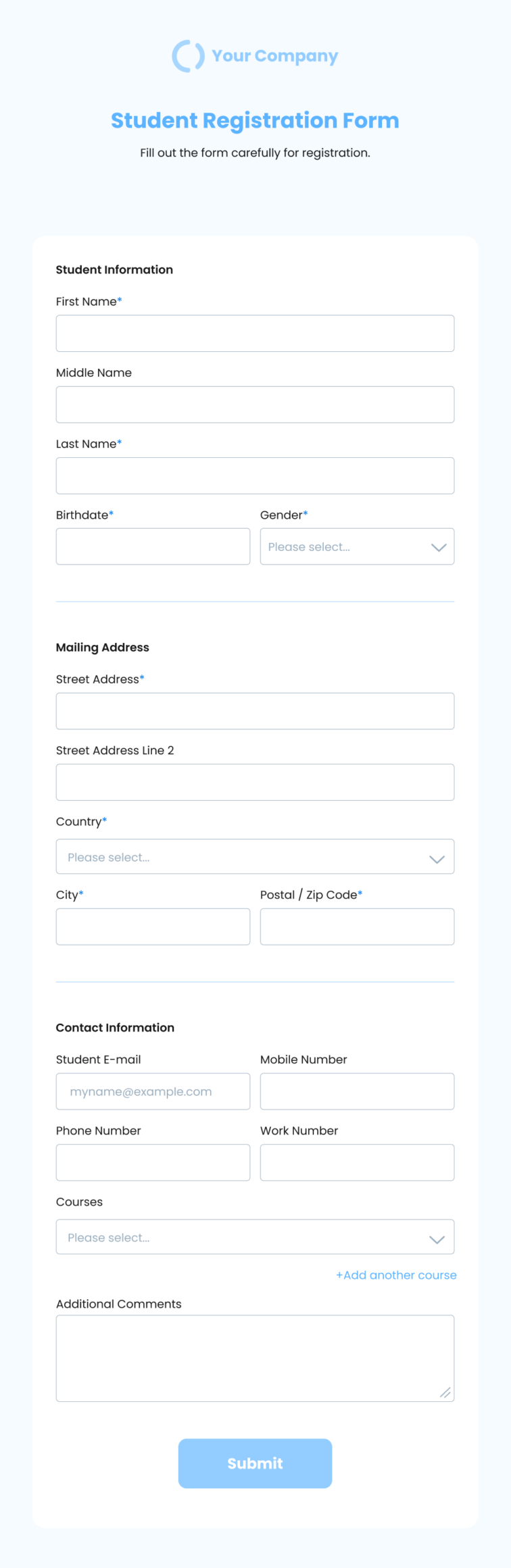The image size is (511, 1568).
Task: Click the Postal / Zip Code field
Action: pos(357,926)
